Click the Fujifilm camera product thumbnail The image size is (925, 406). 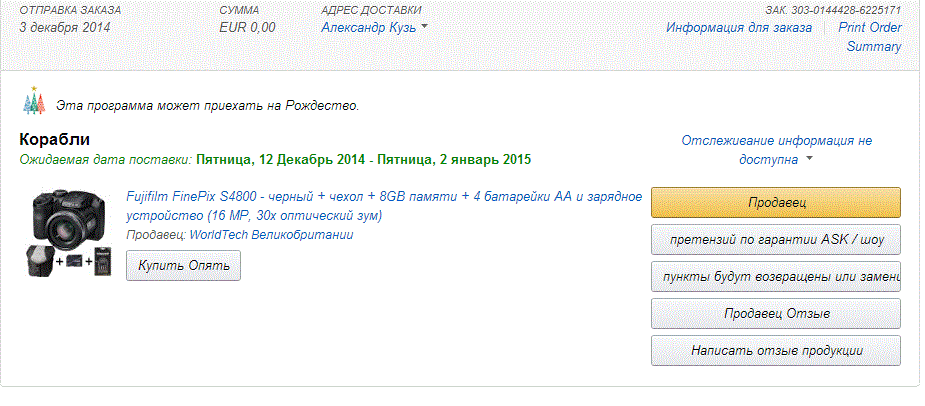pyautogui.click(x=68, y=232)
